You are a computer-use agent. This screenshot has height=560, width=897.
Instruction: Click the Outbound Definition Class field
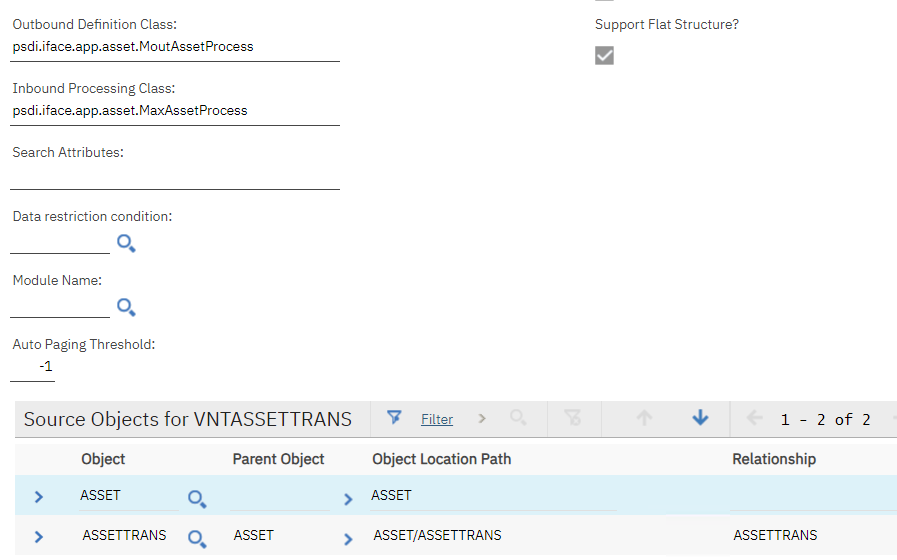(x=175, y=47)
